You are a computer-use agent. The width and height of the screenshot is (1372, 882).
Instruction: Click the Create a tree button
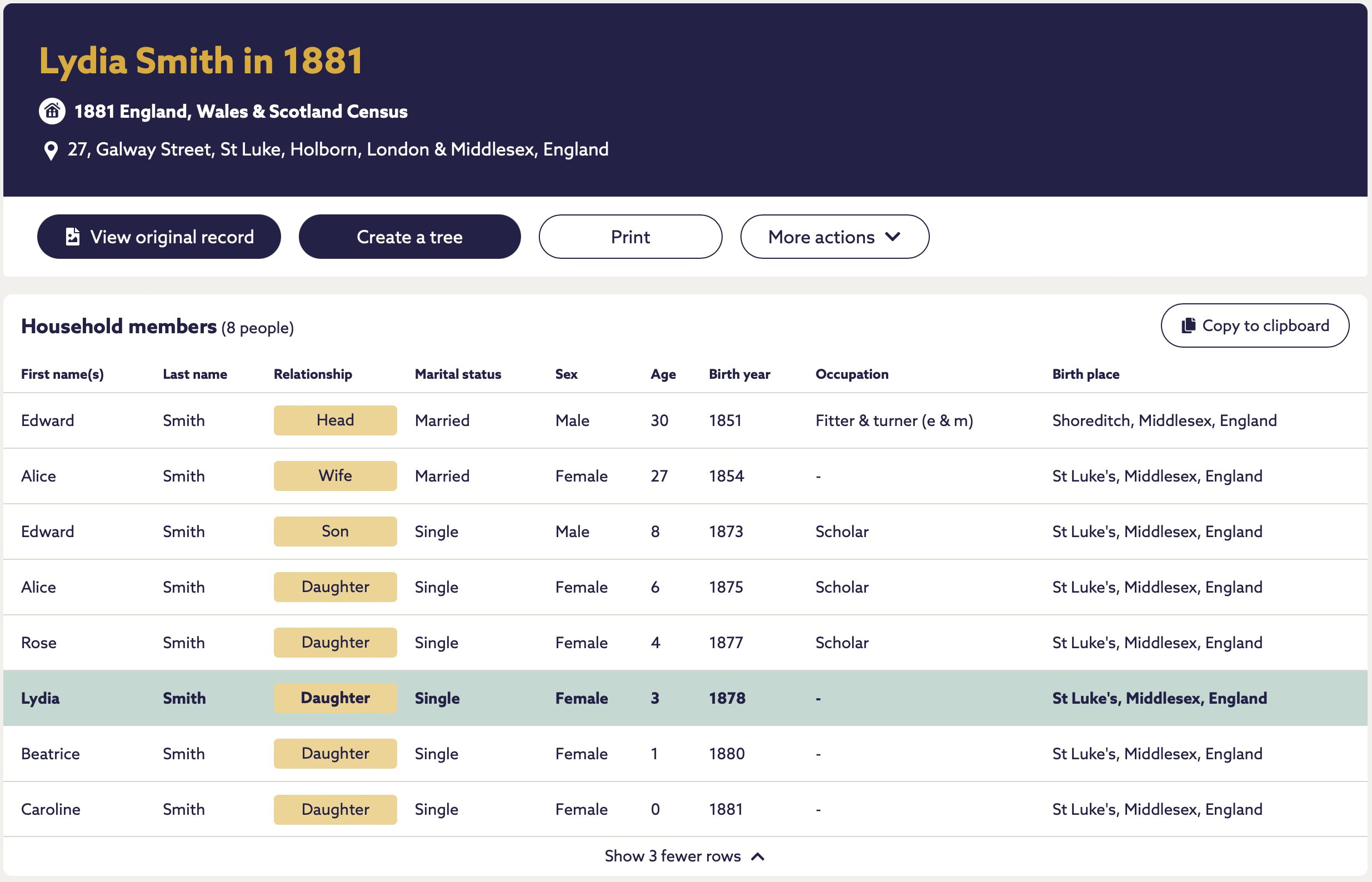point(409,237)
